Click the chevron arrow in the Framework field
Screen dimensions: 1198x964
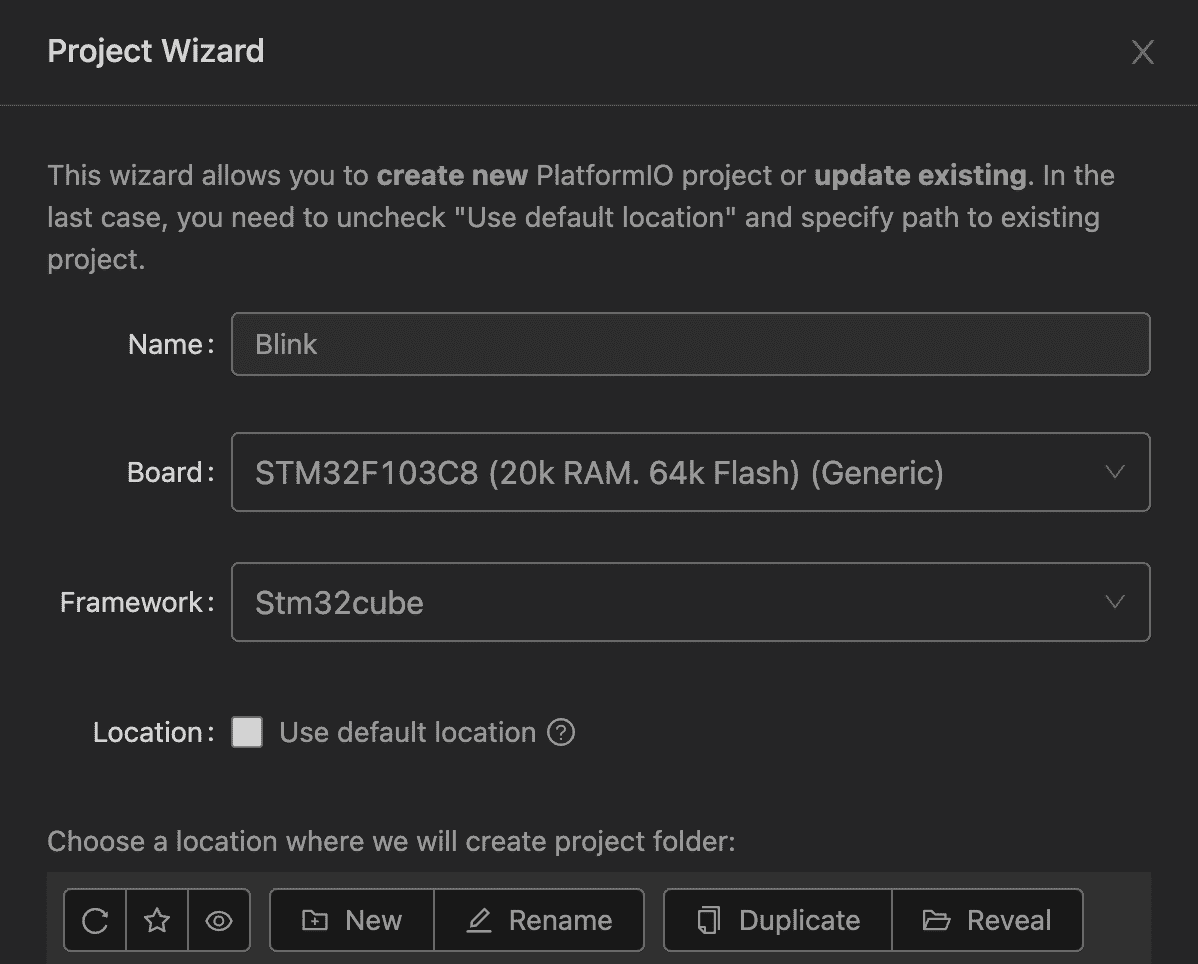pyautogui.click(x=1115, y=602)
